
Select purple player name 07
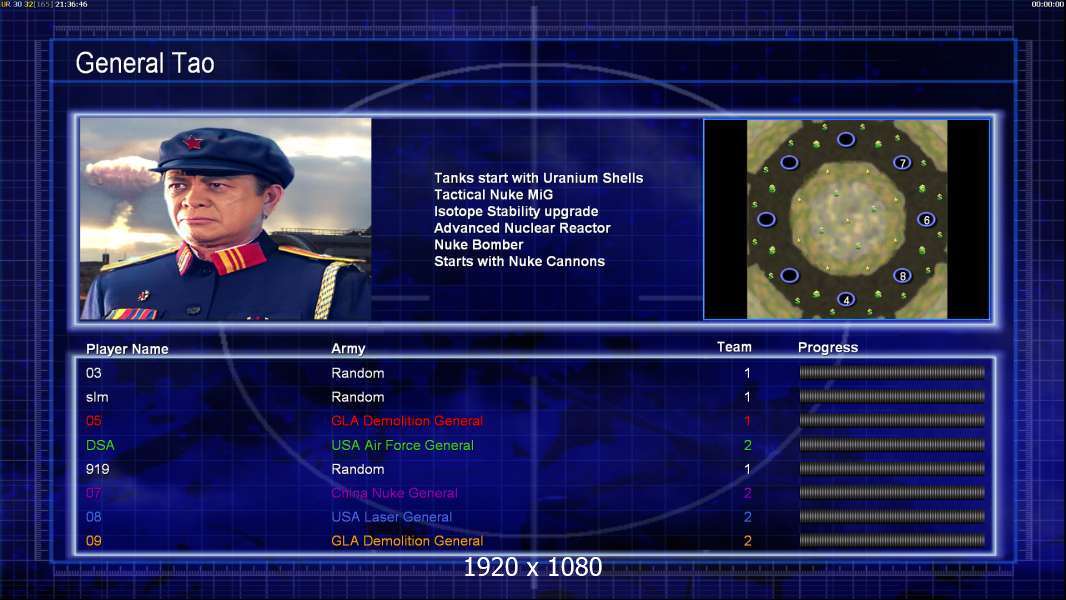(94, 493)
